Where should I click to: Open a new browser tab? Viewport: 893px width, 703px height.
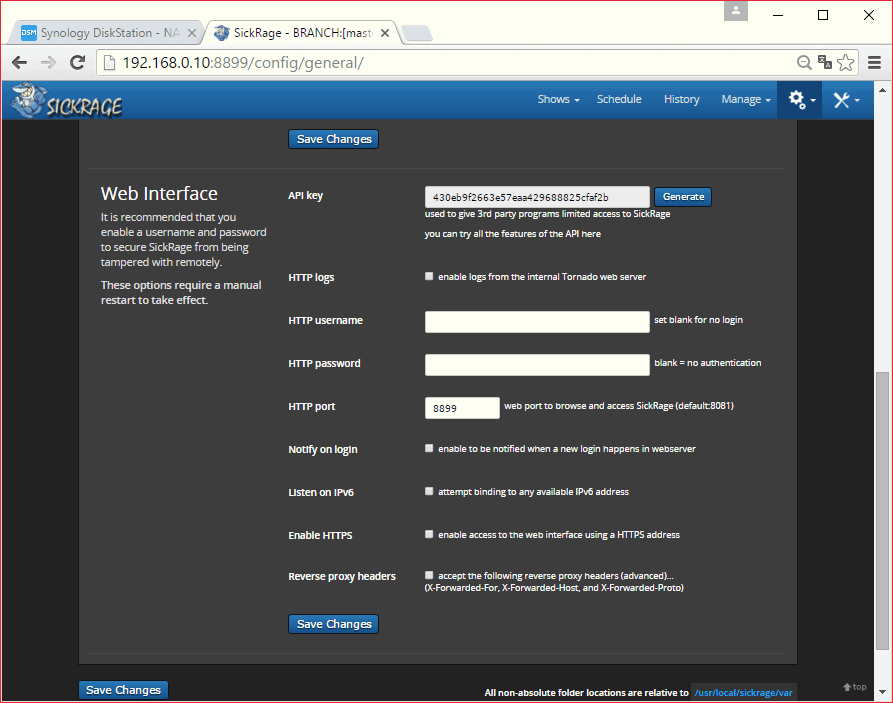tap(417, 33)
